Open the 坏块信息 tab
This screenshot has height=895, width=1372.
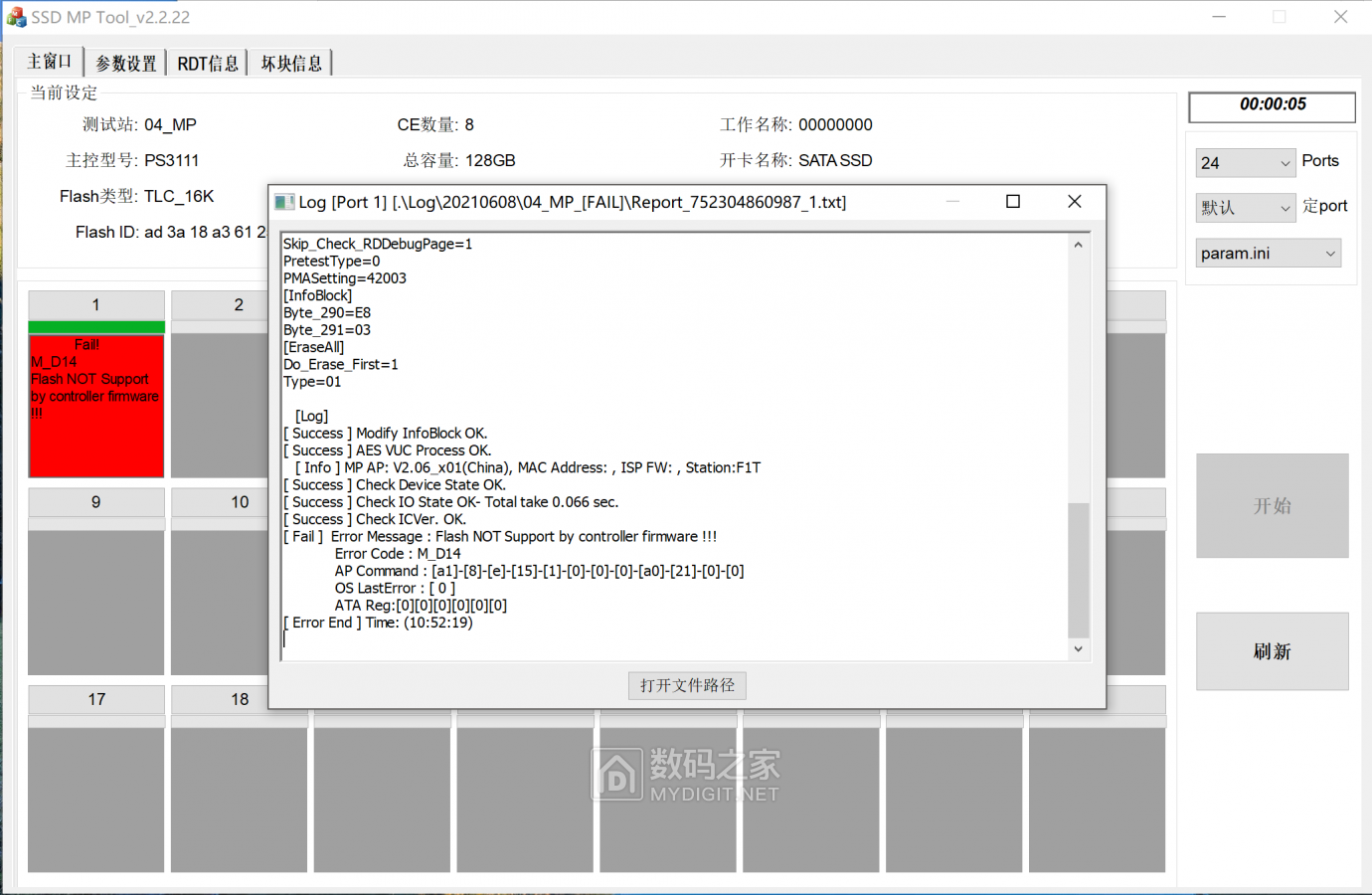click(x=291, y=64)
